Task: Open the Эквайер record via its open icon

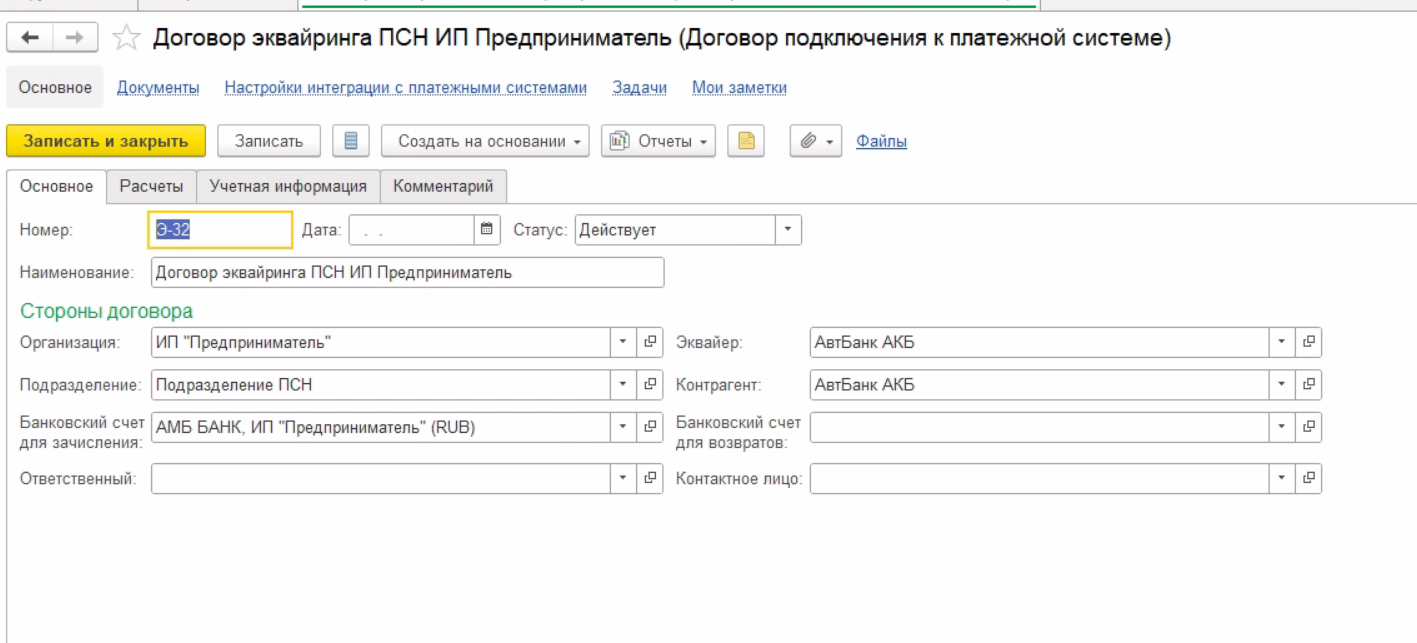Action: 1308,342
